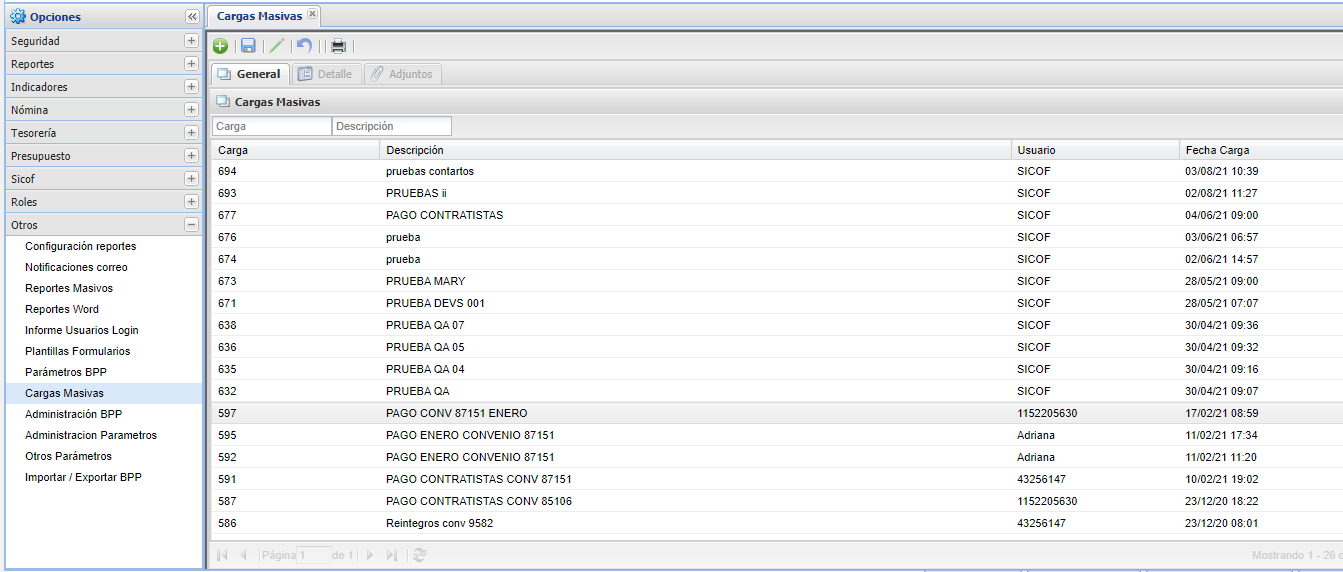1343x572 pixels.
Task: Collapse the Opciones sidebar panel
Action: [192, 17]
